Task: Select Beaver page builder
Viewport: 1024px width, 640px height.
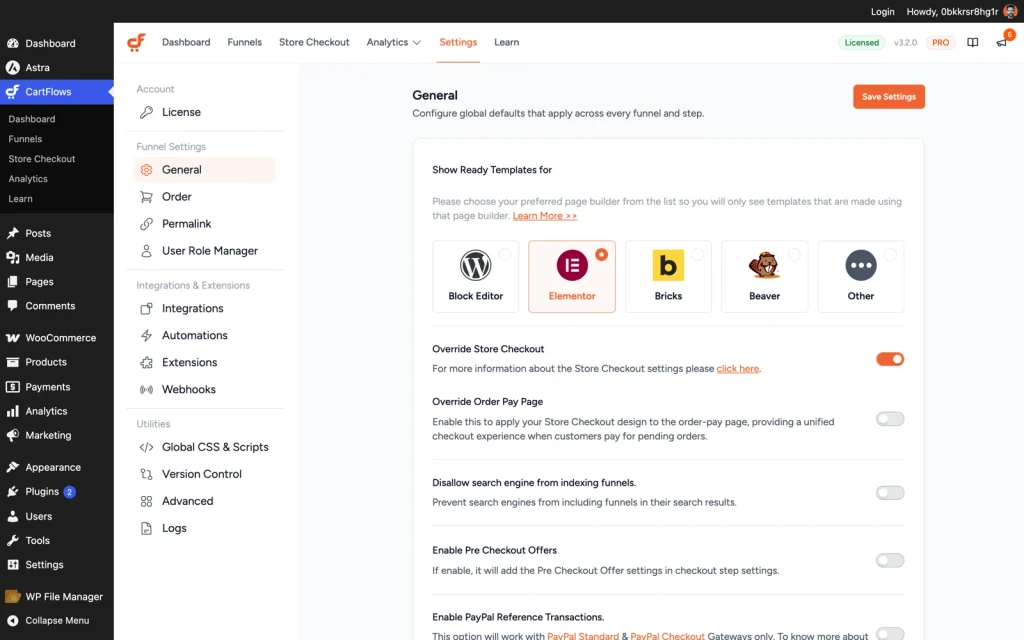Action: pos(765,277)
